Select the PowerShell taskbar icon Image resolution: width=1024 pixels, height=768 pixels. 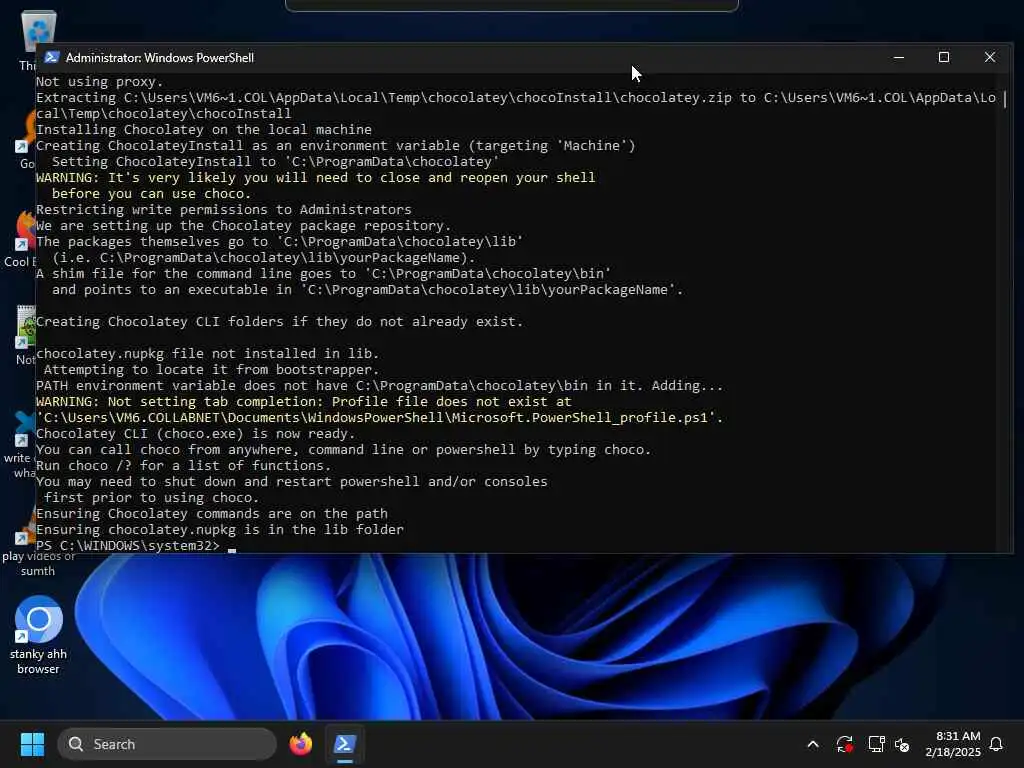tap(345, 744)
